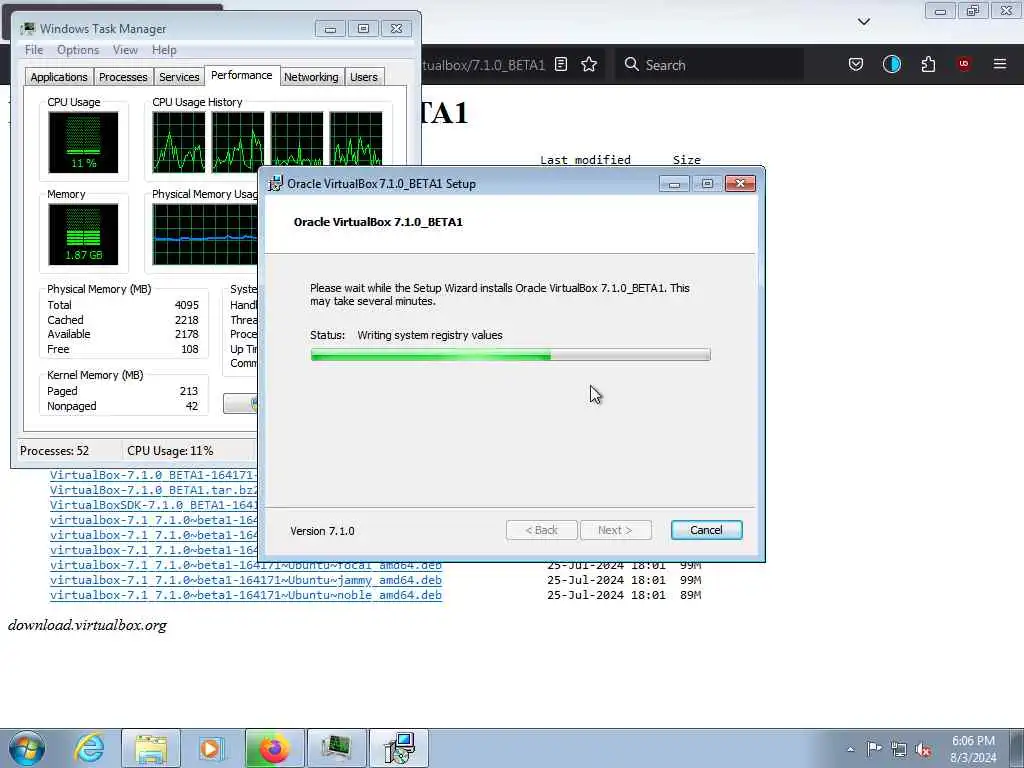This screenshot has height=768, width=1024.
Task: Open Task Manager Options menu
Action: click(x=78, y=50)
